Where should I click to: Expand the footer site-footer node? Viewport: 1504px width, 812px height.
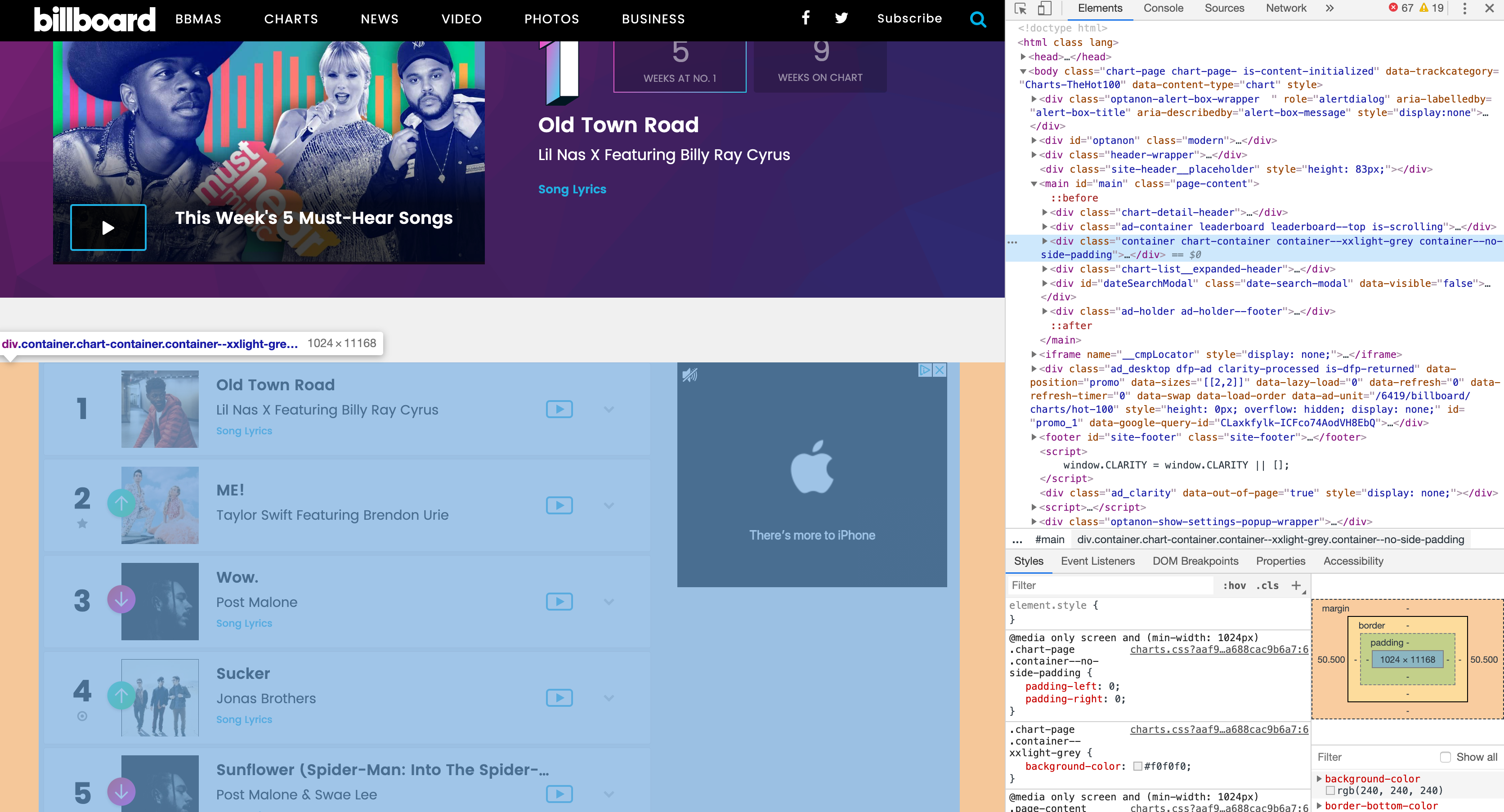tap(1034, 437)
